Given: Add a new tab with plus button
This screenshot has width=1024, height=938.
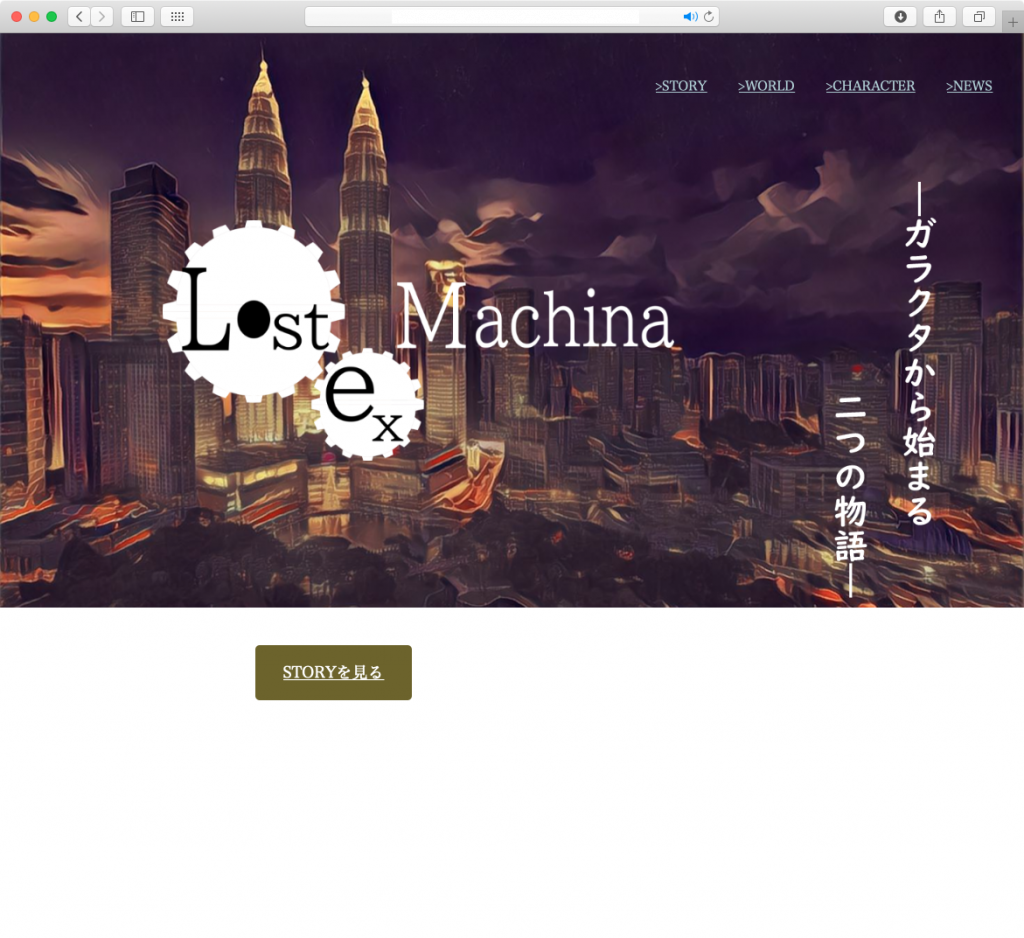Looking at the screenshot, I should pos(1013,22).
